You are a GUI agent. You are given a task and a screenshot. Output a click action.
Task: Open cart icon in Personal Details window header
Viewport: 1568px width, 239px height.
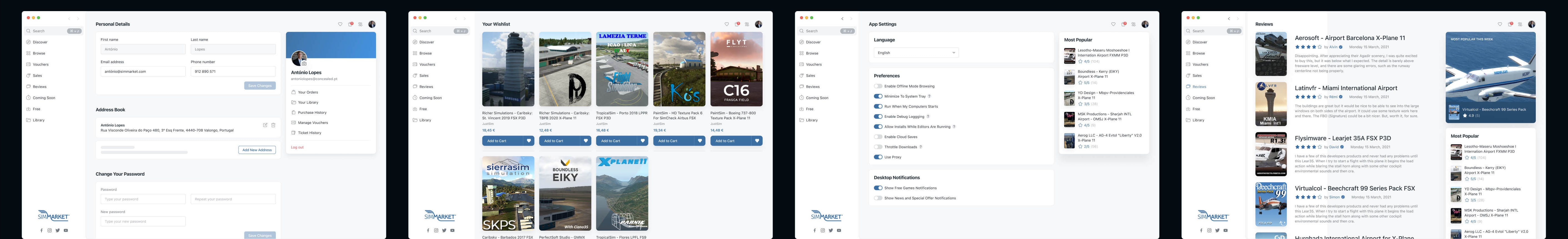[x=350, y=24]
